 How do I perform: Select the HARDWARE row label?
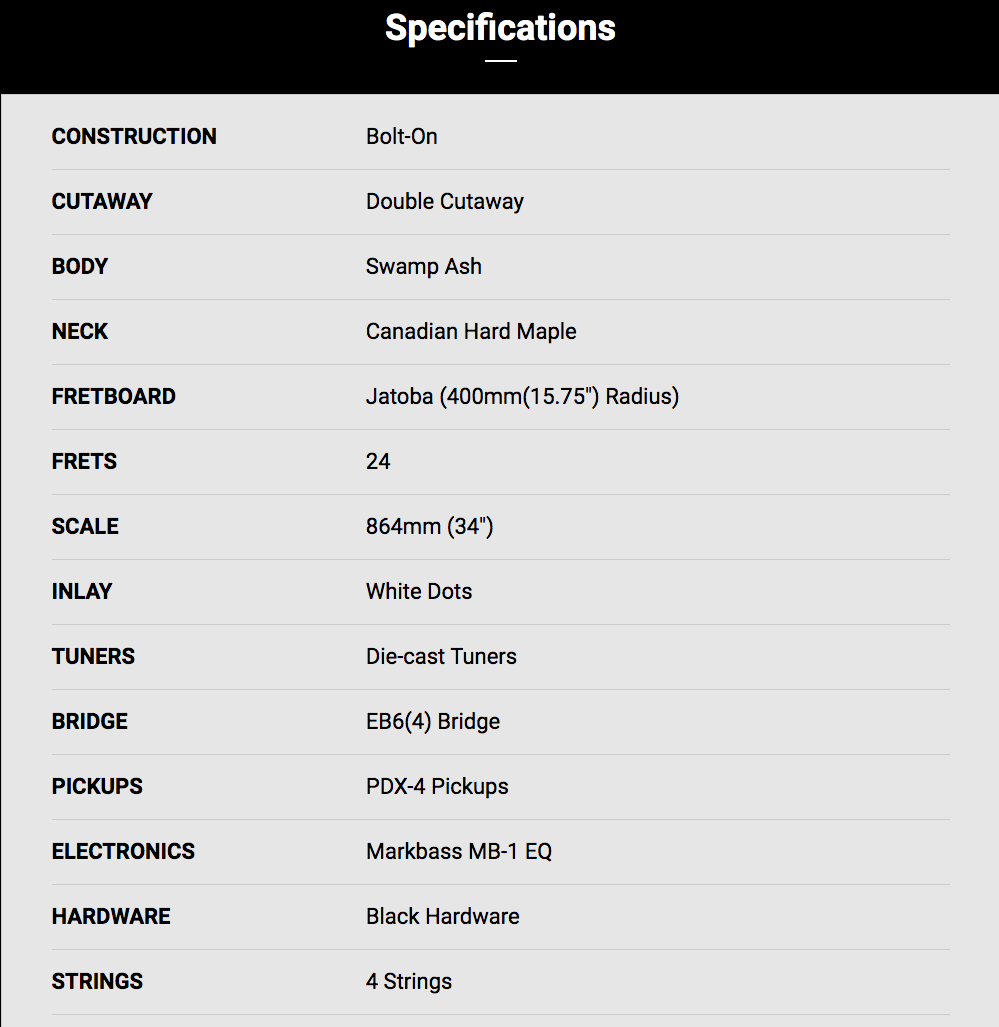tap(111, 916)
